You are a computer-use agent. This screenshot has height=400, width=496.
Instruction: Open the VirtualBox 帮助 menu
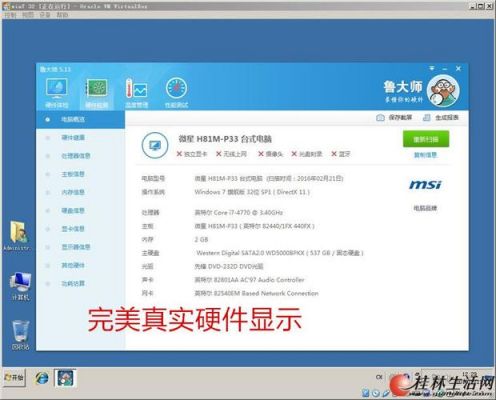(x=62, y=15)
